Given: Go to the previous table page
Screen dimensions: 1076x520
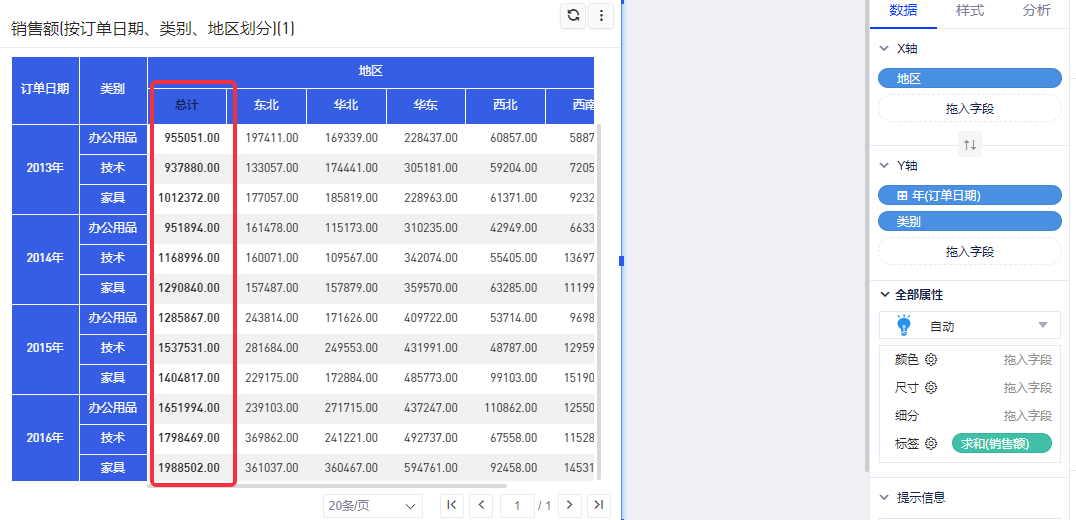Looking at the screenshot, I should coord(482,506).
